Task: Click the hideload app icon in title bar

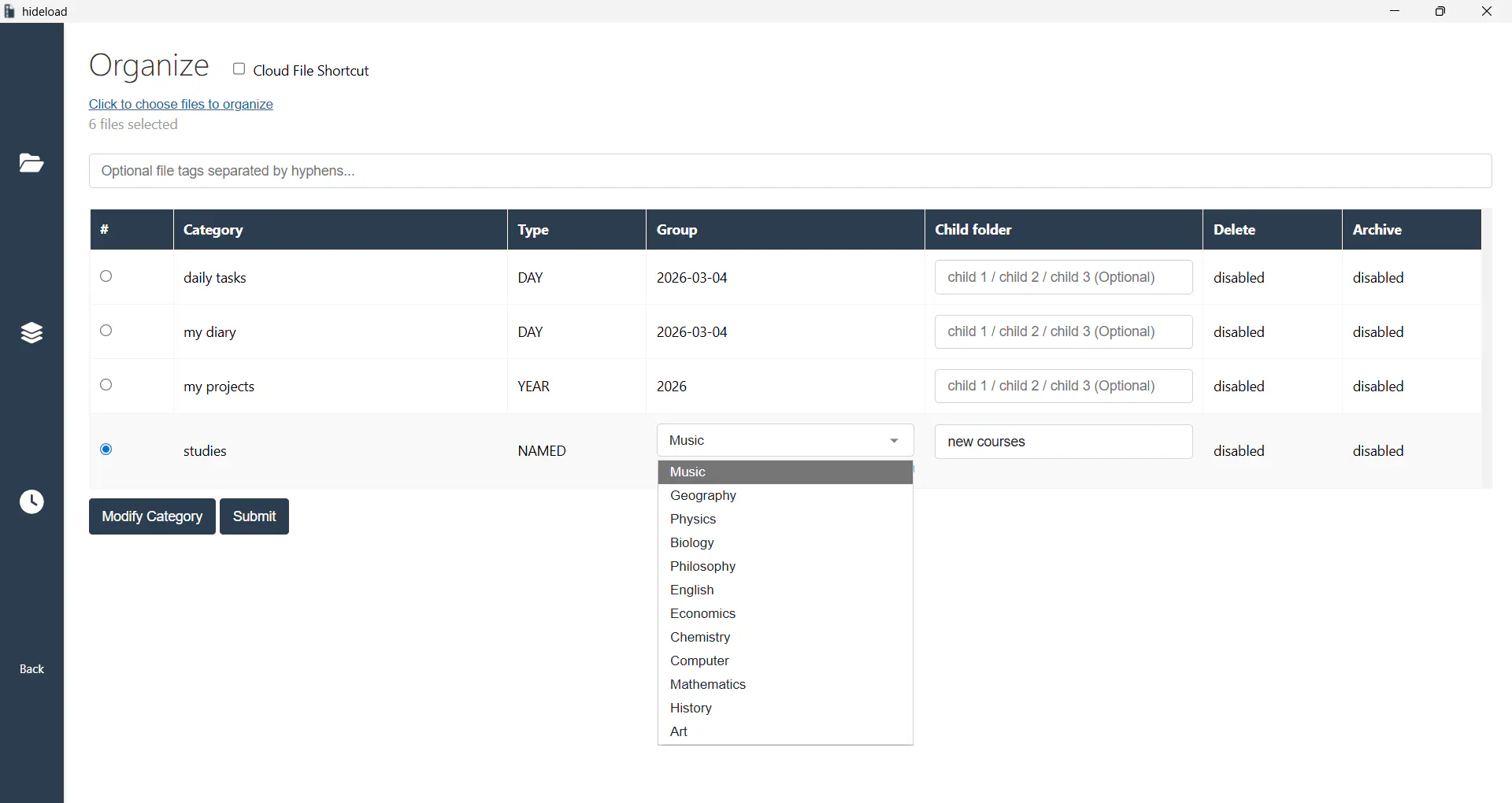Action: pyautogui.click(x=9, y=11)
